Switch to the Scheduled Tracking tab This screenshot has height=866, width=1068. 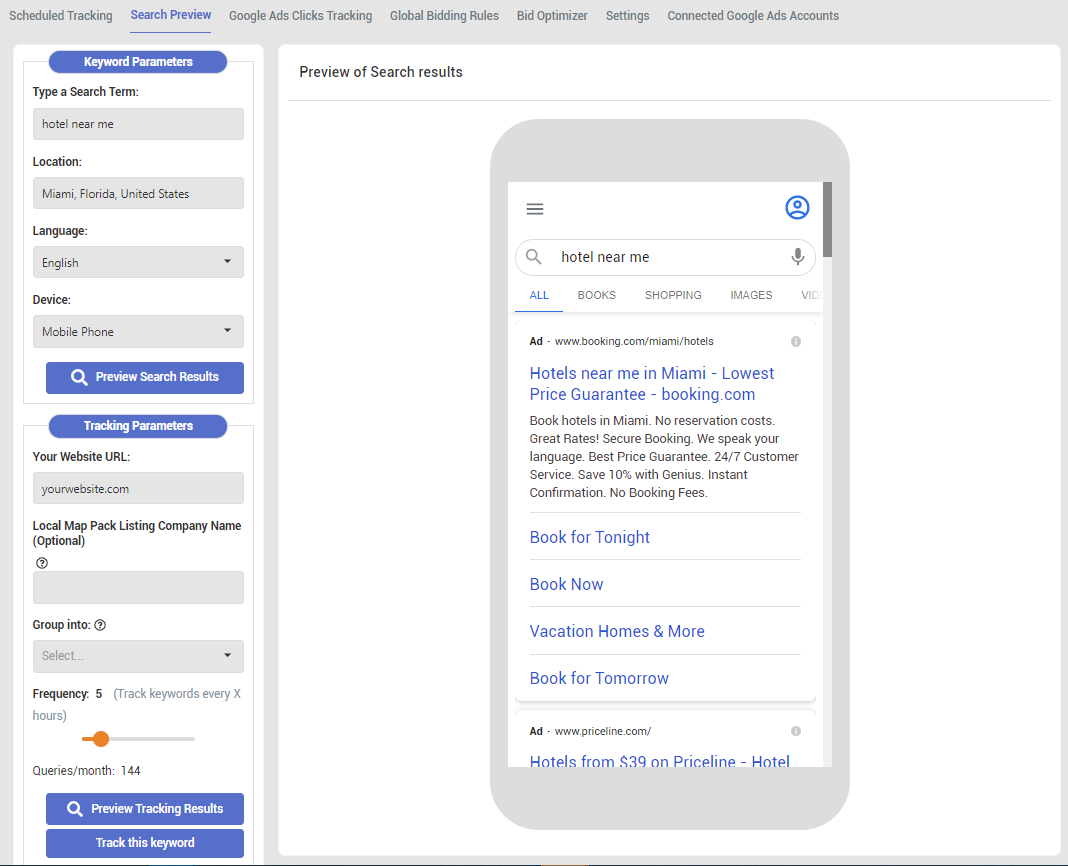pyautogui.click(x=60, y=16)
